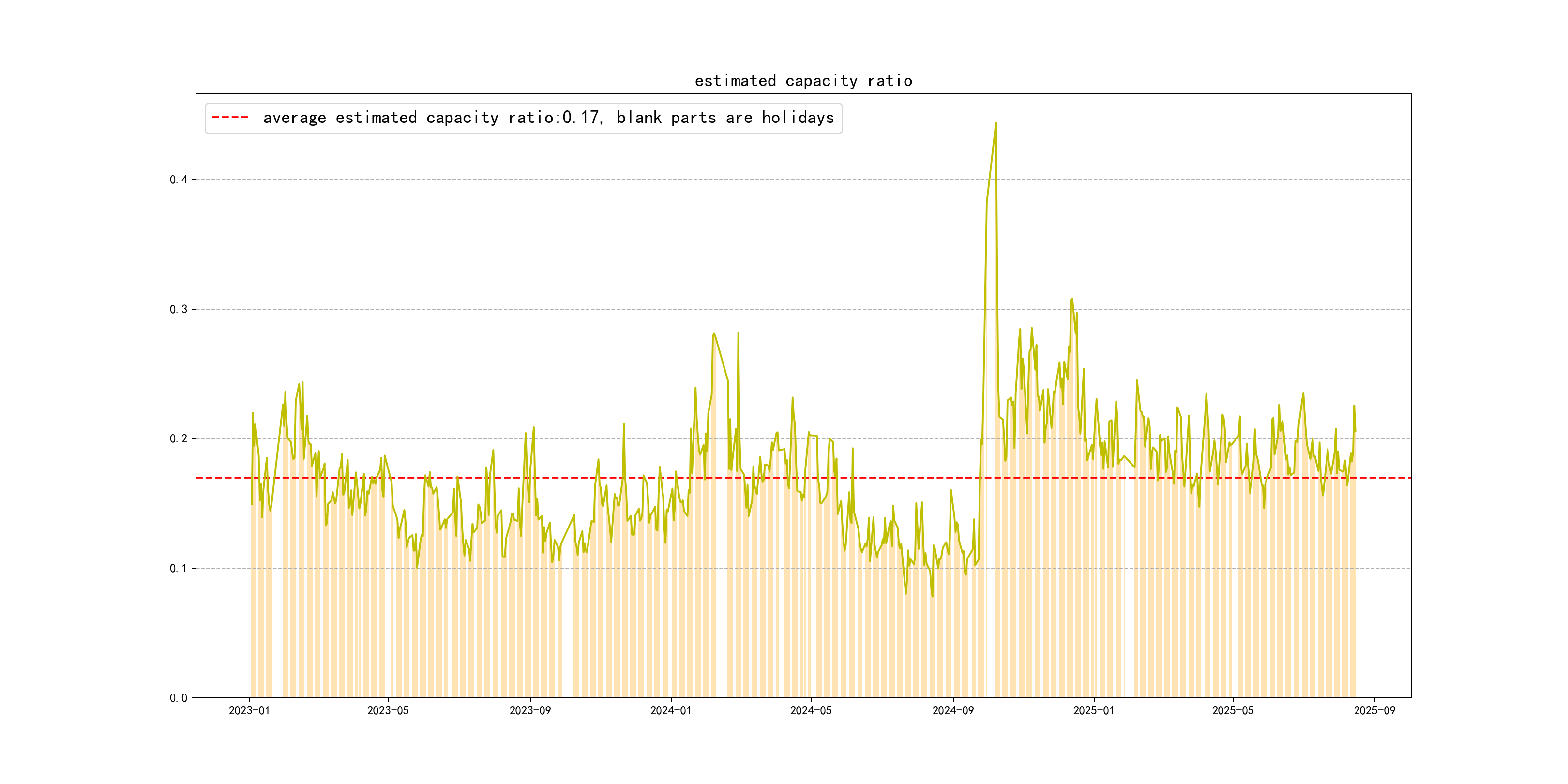
Task: Click the 2024-01 x-axis label
Action: (x=670, y=710)
